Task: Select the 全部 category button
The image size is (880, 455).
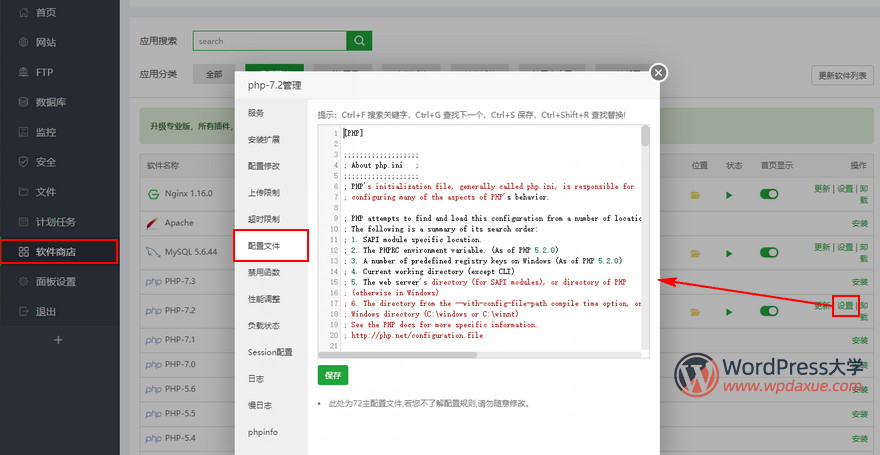Action: coord(214,74)
